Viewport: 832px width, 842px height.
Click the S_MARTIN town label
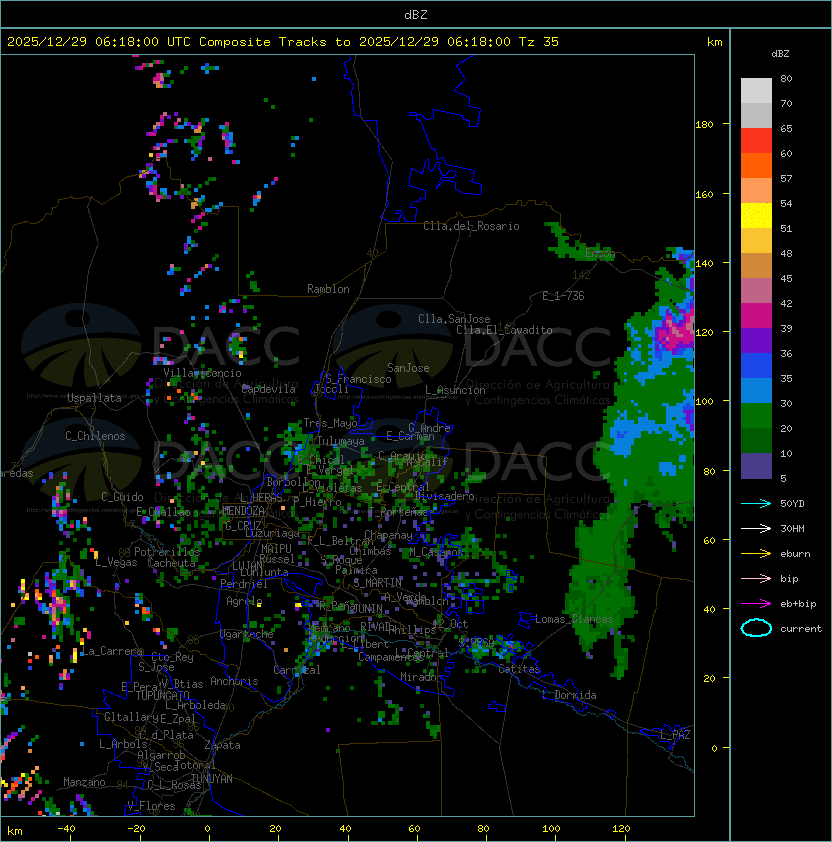(x=377, y=582)
